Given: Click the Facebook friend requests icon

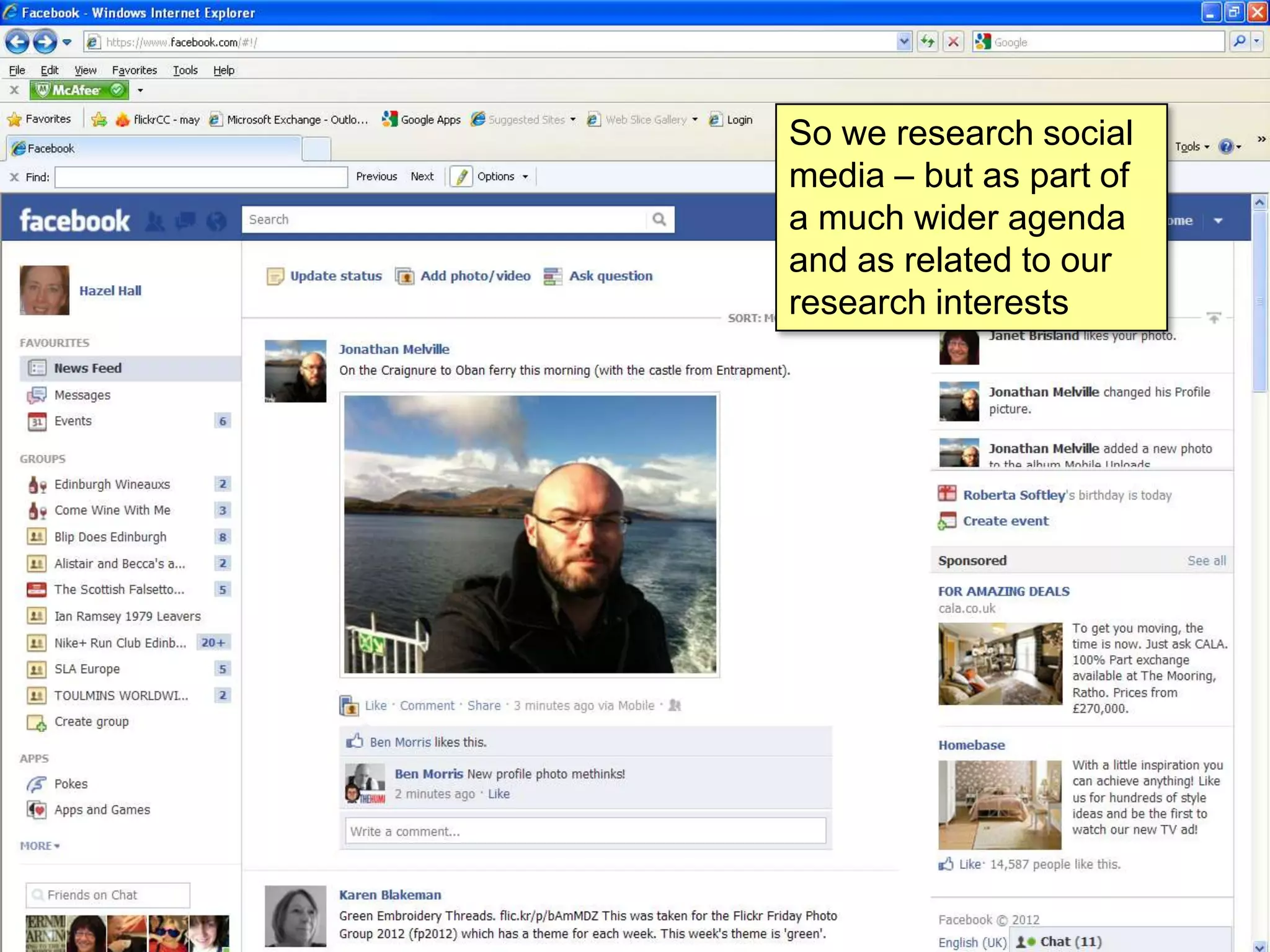Looking at the screenshot, I should click(x=156, y=221).
